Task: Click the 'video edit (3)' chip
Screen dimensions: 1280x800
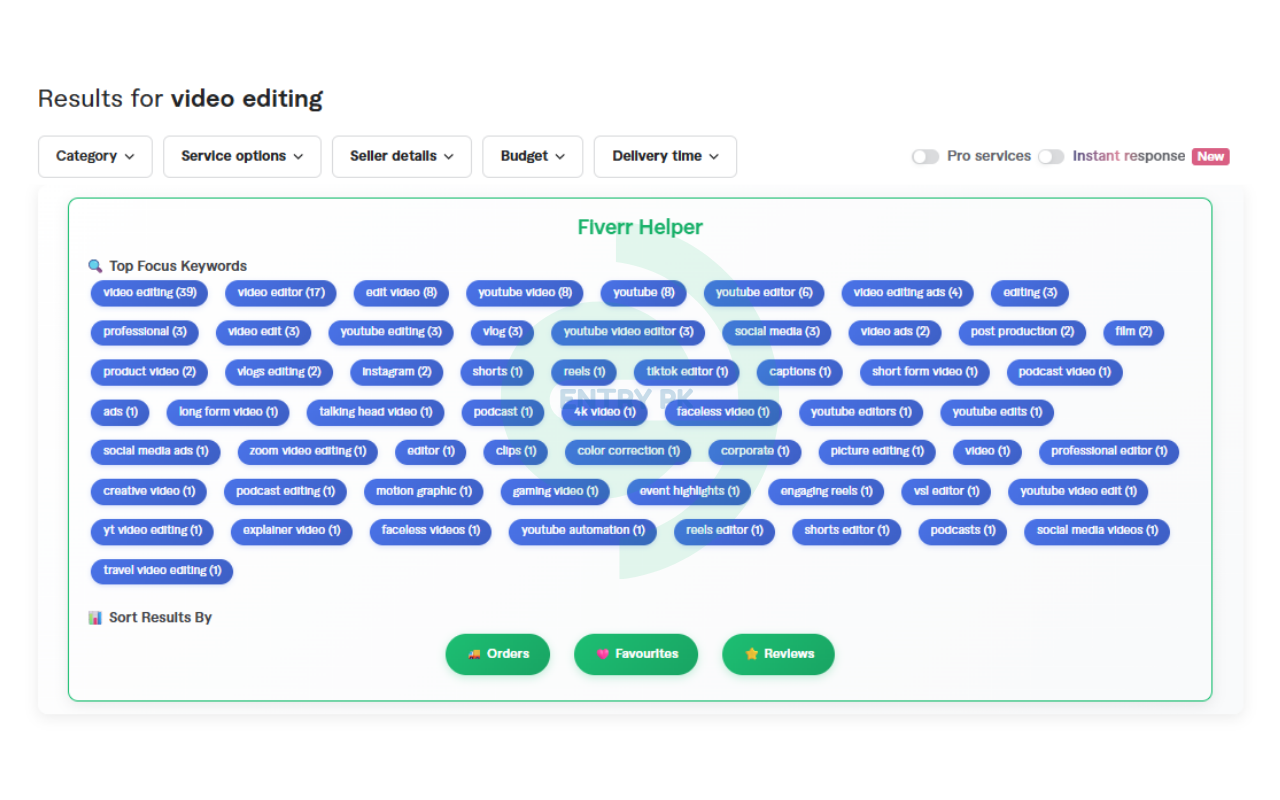Action: tap(264, 332)
